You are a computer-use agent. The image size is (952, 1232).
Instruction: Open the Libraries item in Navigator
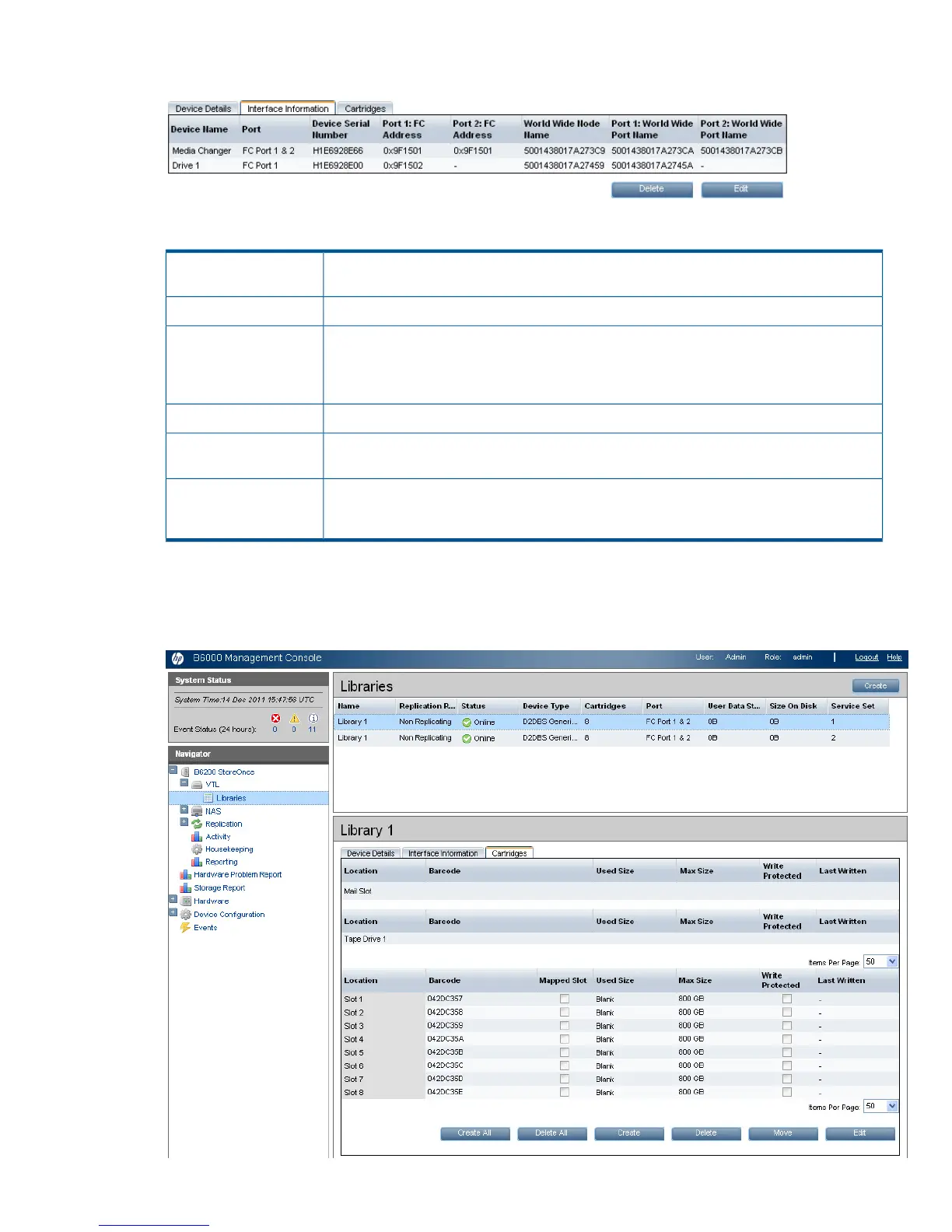tap(231, 798)
